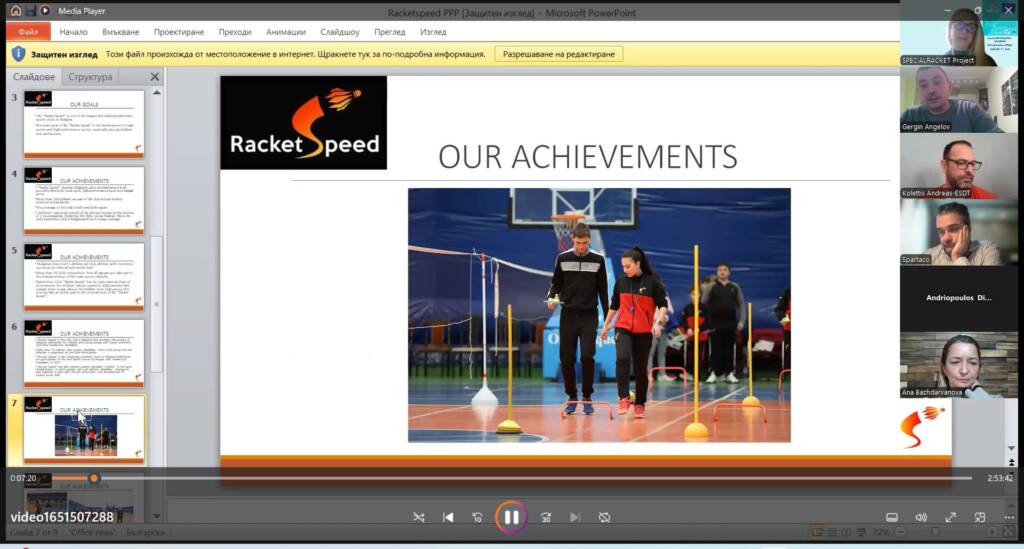The image size is (1024, 549).
Task: Skip to the previous track
Action: pos(448,517)
